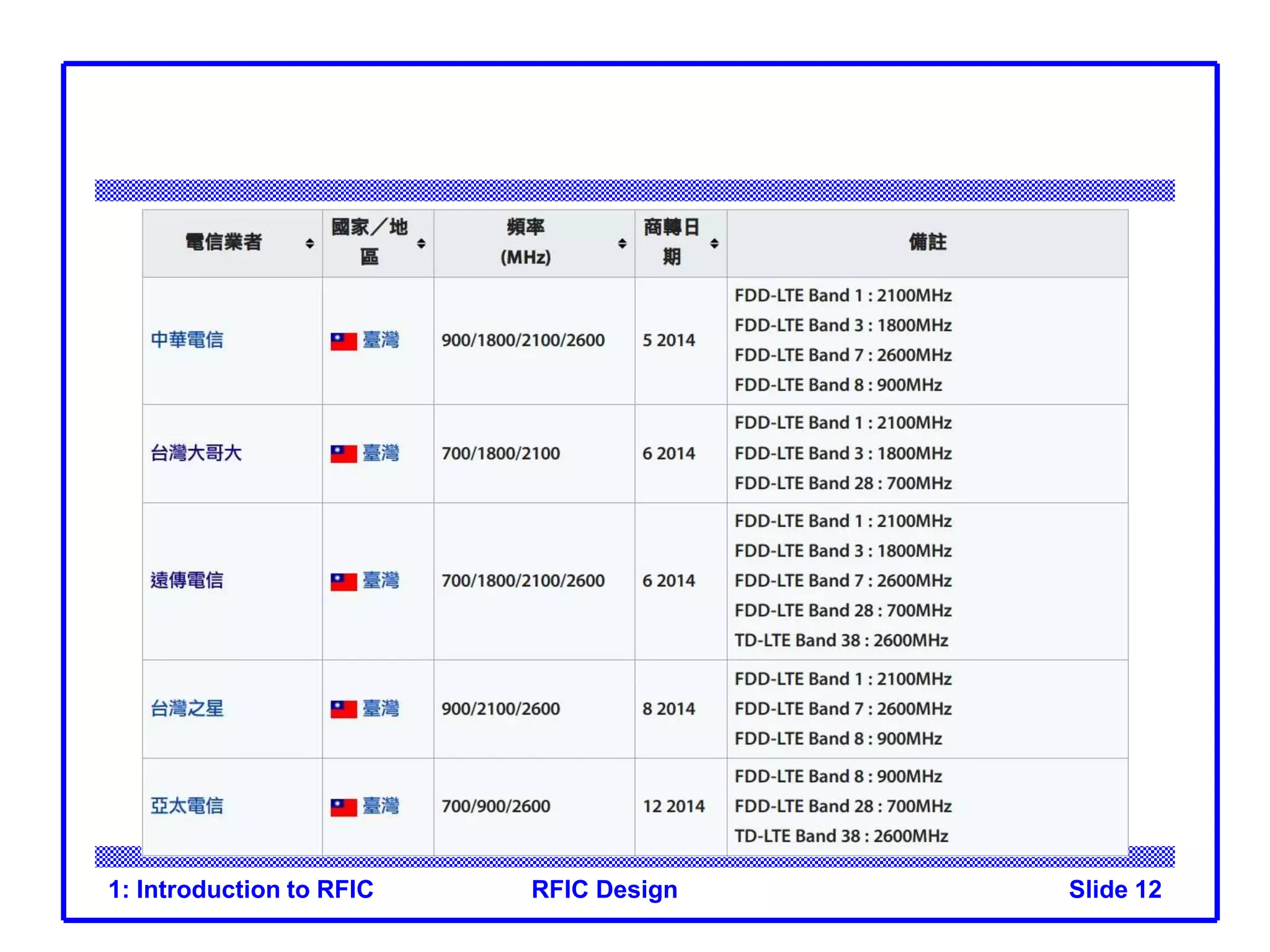Screen dimensions: 1270x952
Task: Click TD-LTE Band 38 in 遠傳電信 row
Action: (x=841, y=640)
